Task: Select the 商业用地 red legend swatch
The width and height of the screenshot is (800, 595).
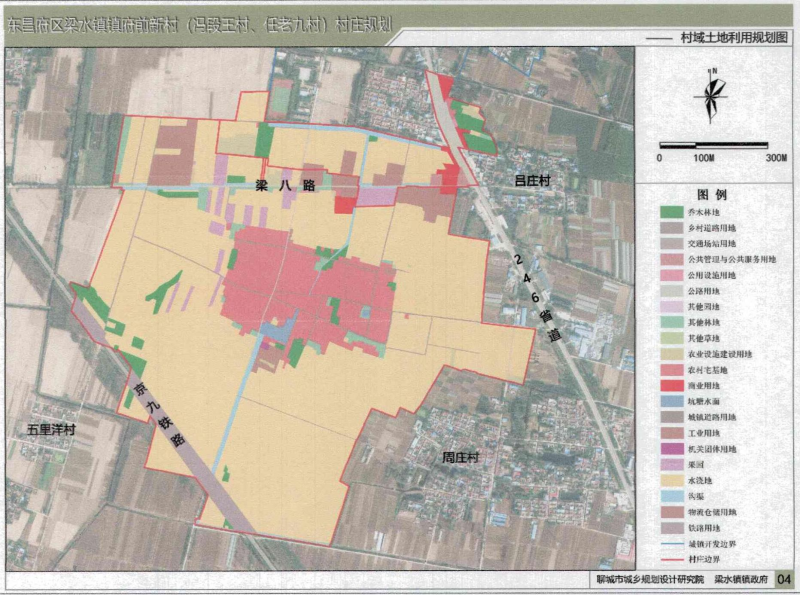Action: point(670,385)
